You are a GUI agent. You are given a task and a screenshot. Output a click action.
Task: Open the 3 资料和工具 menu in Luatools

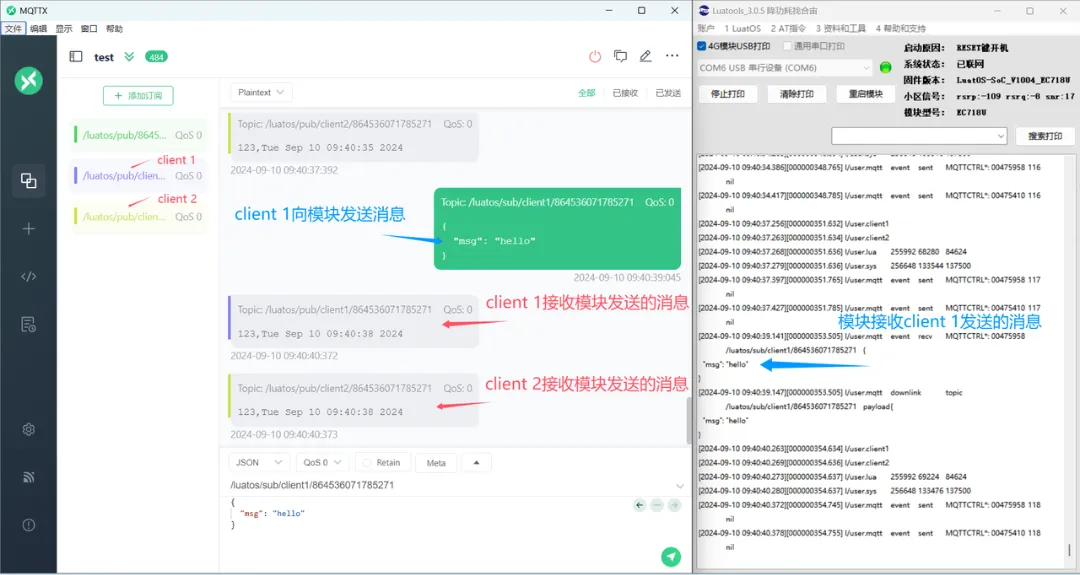click(840, 28)
